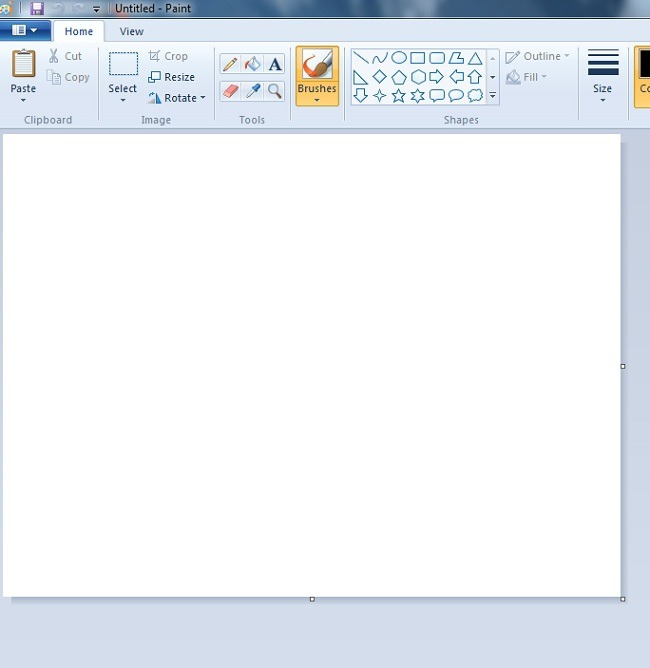The image size is (650, 668).
Task: Select the Text tool
Action: [275, 64]
